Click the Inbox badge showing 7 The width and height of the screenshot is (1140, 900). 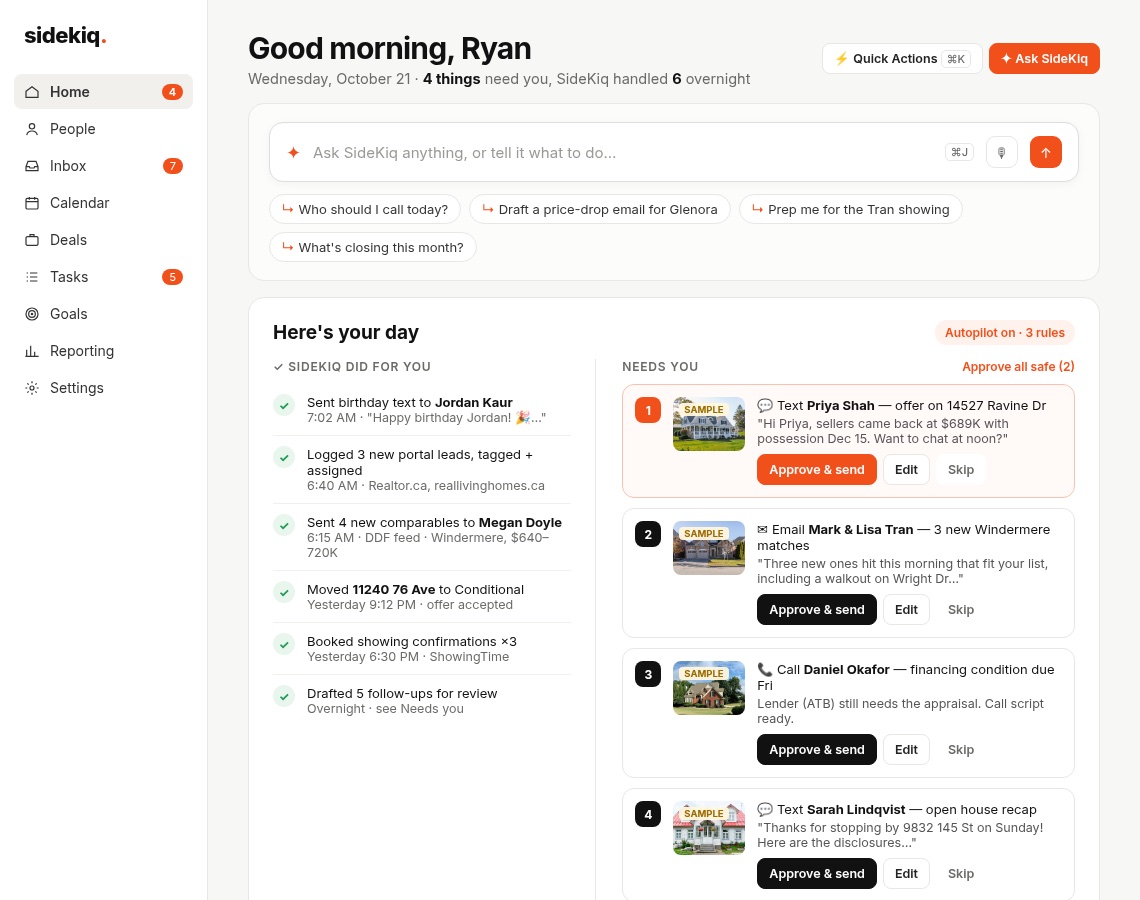point(172,166)
